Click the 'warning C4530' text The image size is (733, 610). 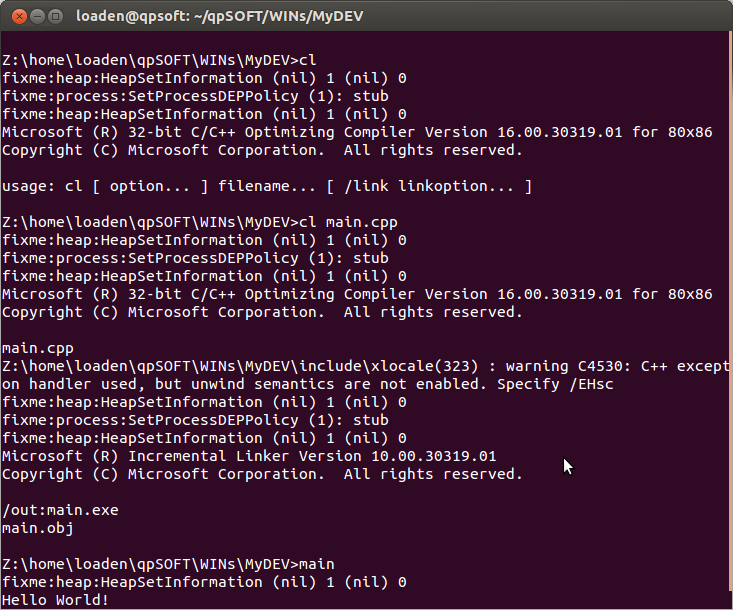pos(567,366)
